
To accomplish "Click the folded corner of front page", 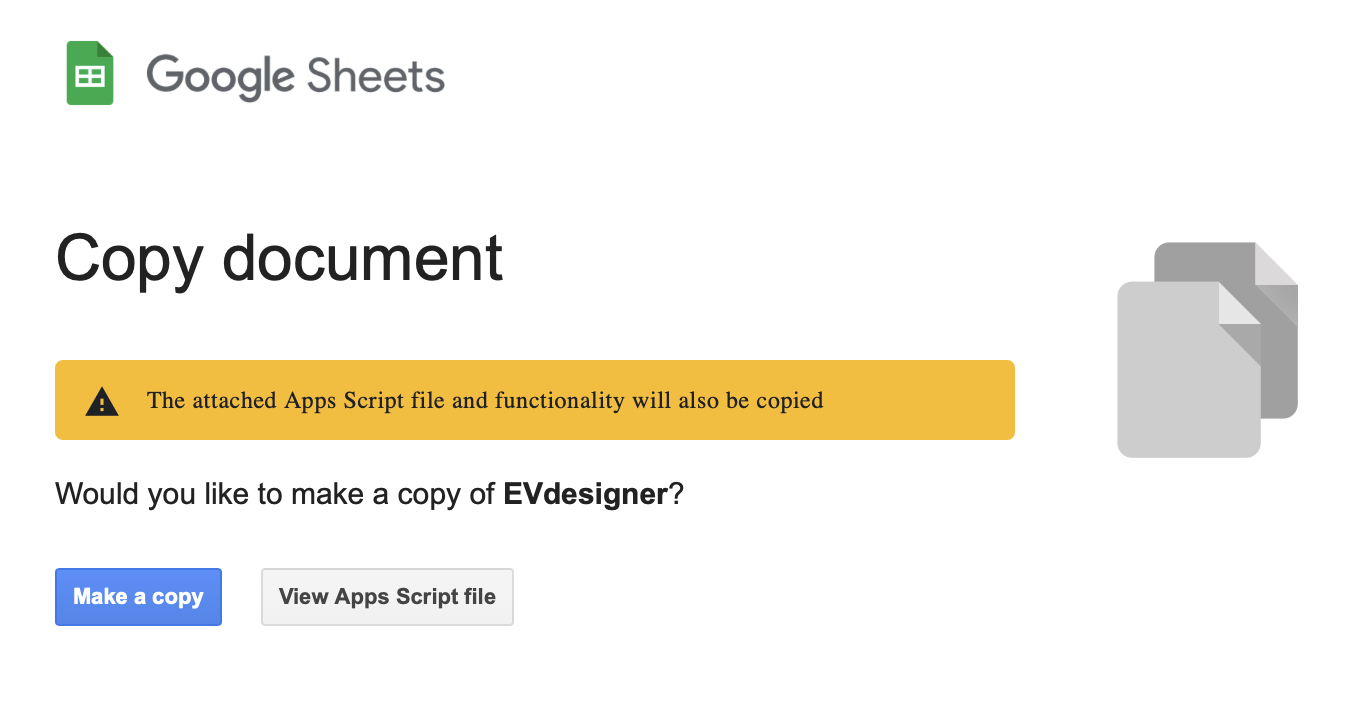I will [x=1239, y=304].
